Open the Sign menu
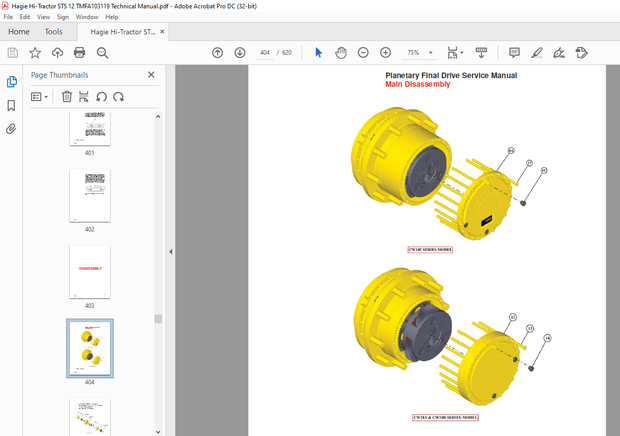 coord(62,17)
